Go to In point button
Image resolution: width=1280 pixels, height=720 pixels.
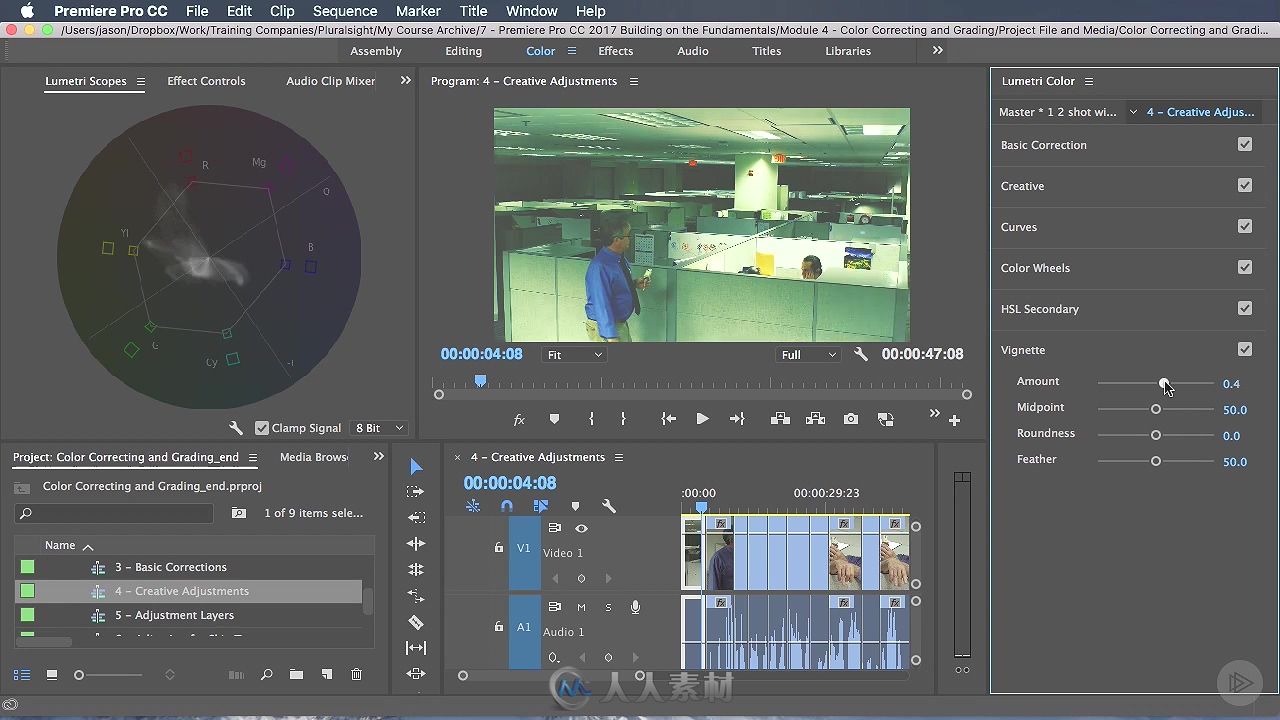click(669, 419)
